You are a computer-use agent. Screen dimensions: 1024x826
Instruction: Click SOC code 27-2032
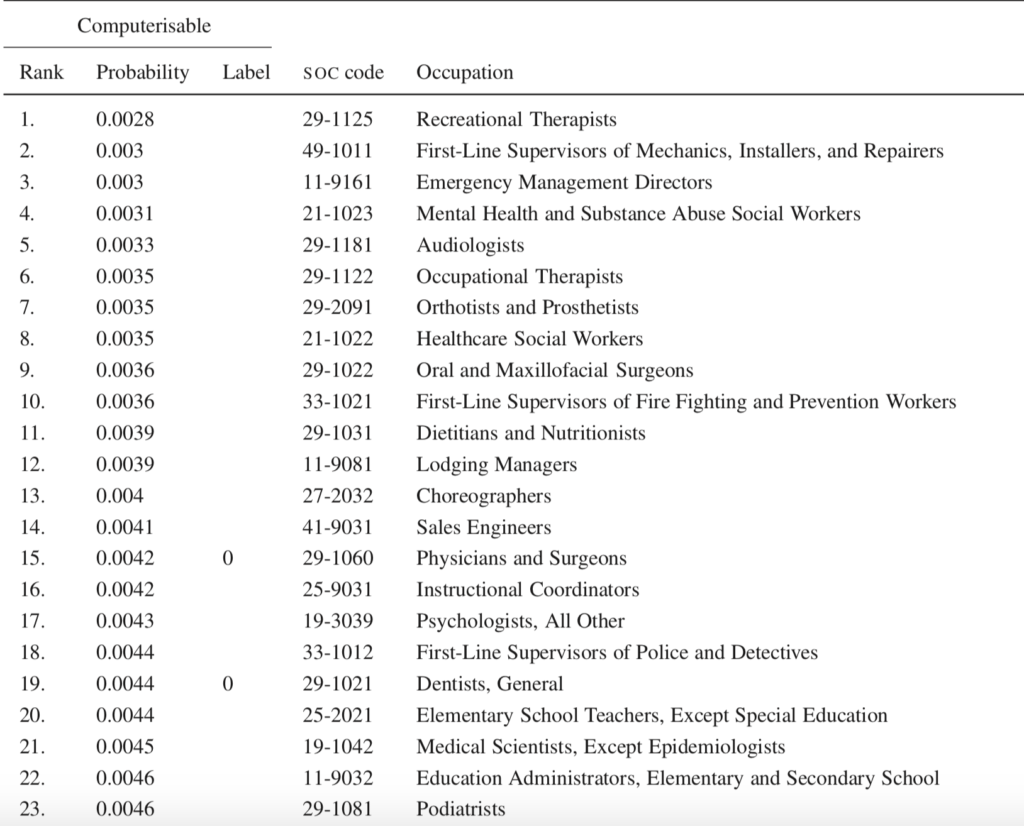tap(337, 496)
